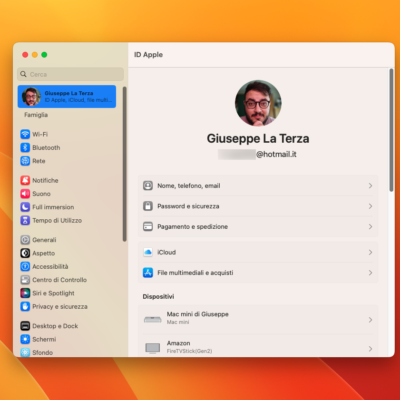Click the search magnifier icon
400x400 pixels.
[23, 74]
